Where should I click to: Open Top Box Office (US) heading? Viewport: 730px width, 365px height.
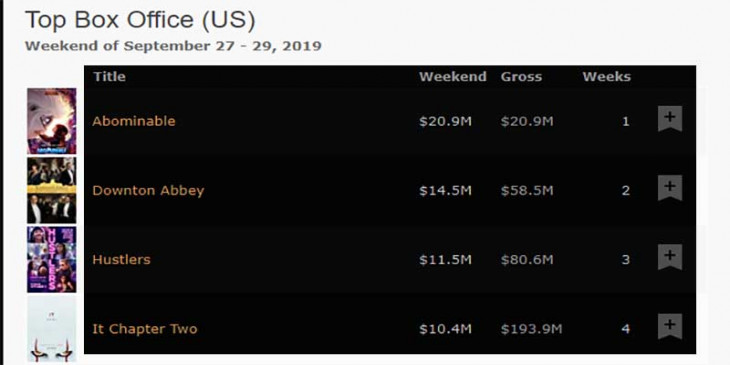140,20
